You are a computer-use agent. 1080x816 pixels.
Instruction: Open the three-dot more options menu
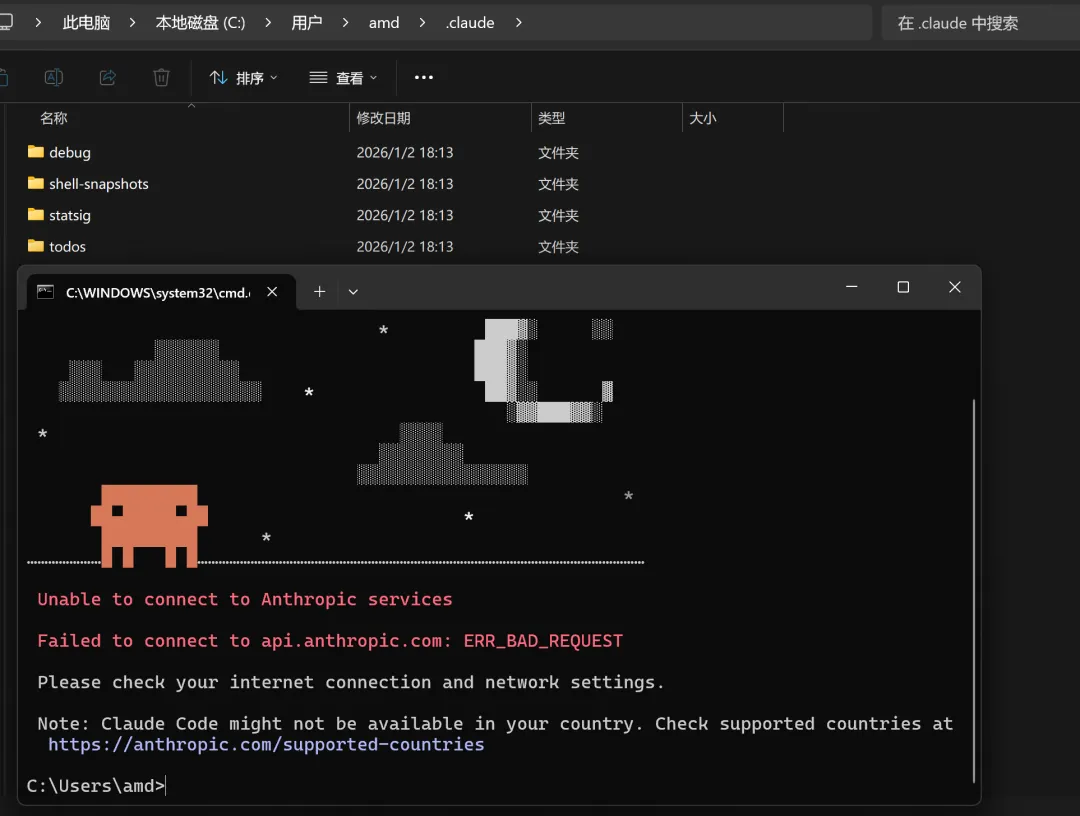(424, 77)
